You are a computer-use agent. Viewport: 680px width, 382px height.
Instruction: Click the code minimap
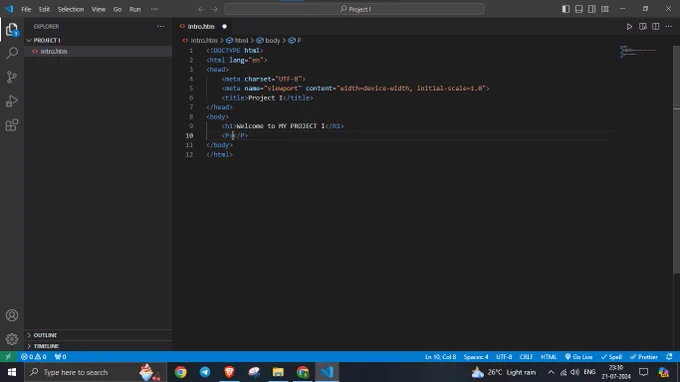coord(638,51)
